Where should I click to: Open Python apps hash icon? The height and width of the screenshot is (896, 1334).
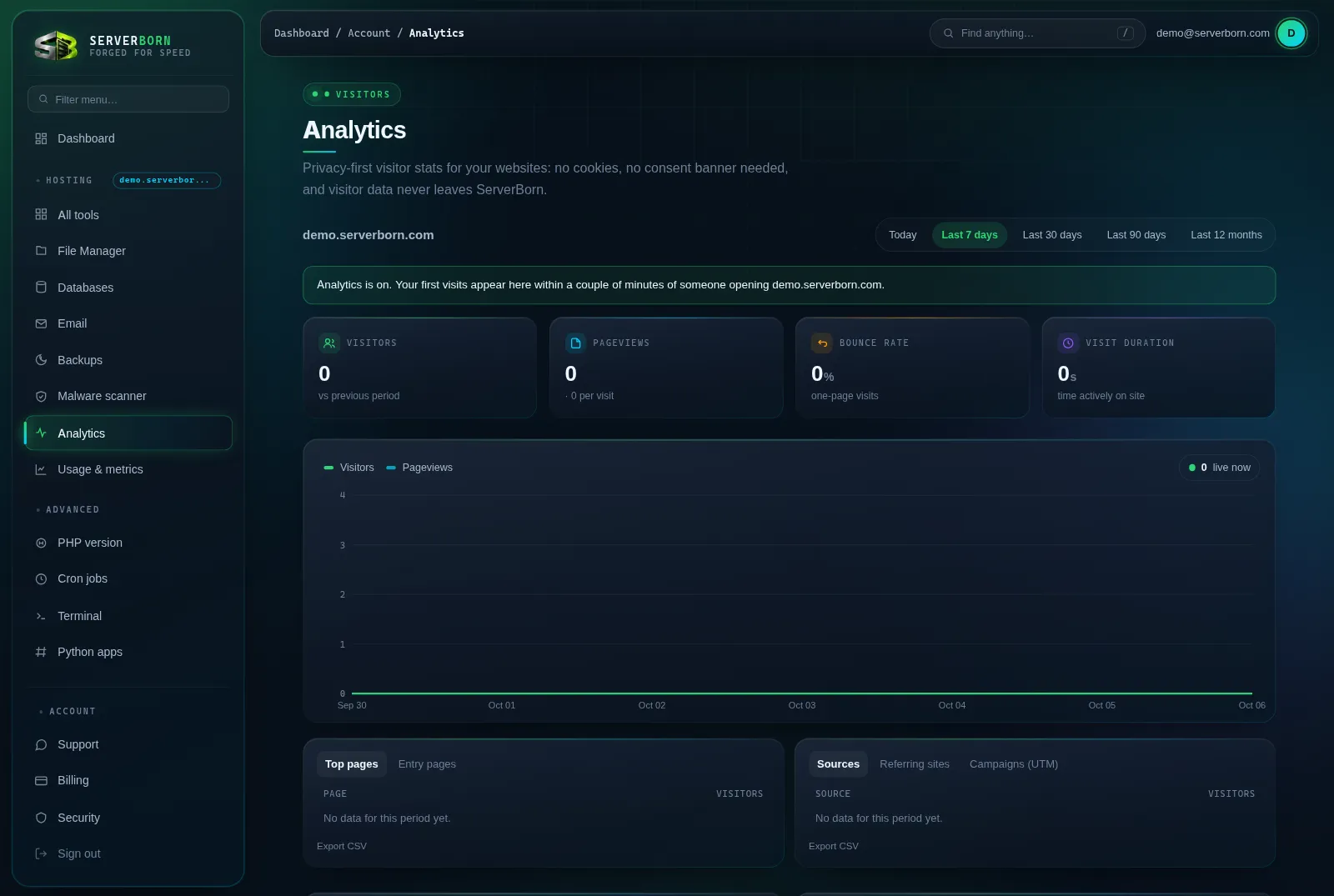41,652
